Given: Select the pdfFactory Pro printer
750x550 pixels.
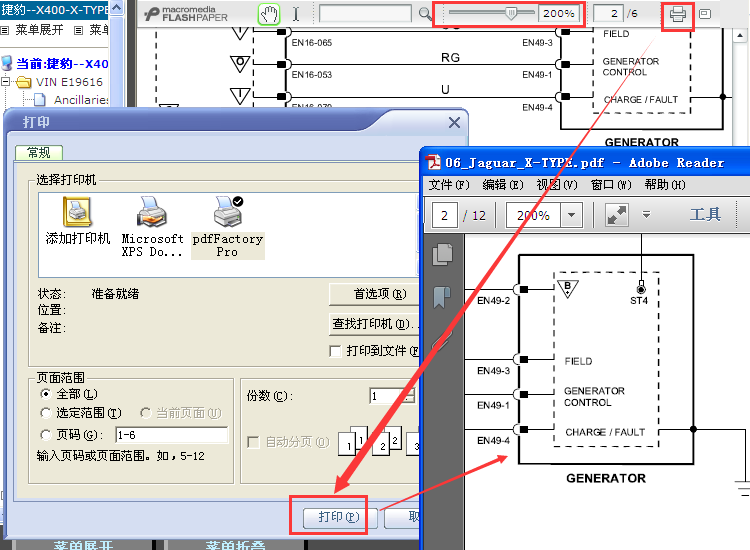Looking at the screenshot, I should [228, 227].
